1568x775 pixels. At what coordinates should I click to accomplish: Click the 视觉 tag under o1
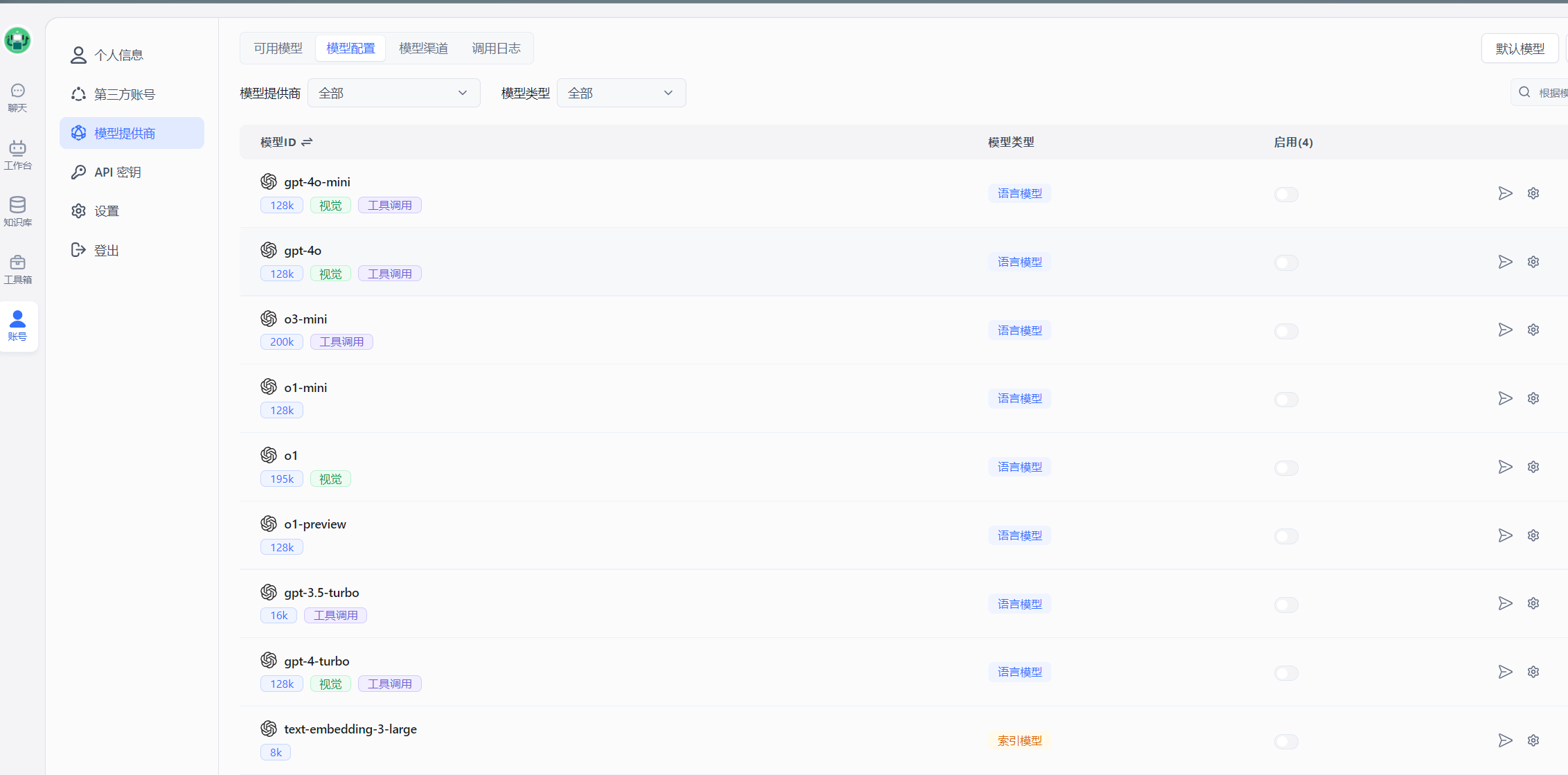coord(330,479)
